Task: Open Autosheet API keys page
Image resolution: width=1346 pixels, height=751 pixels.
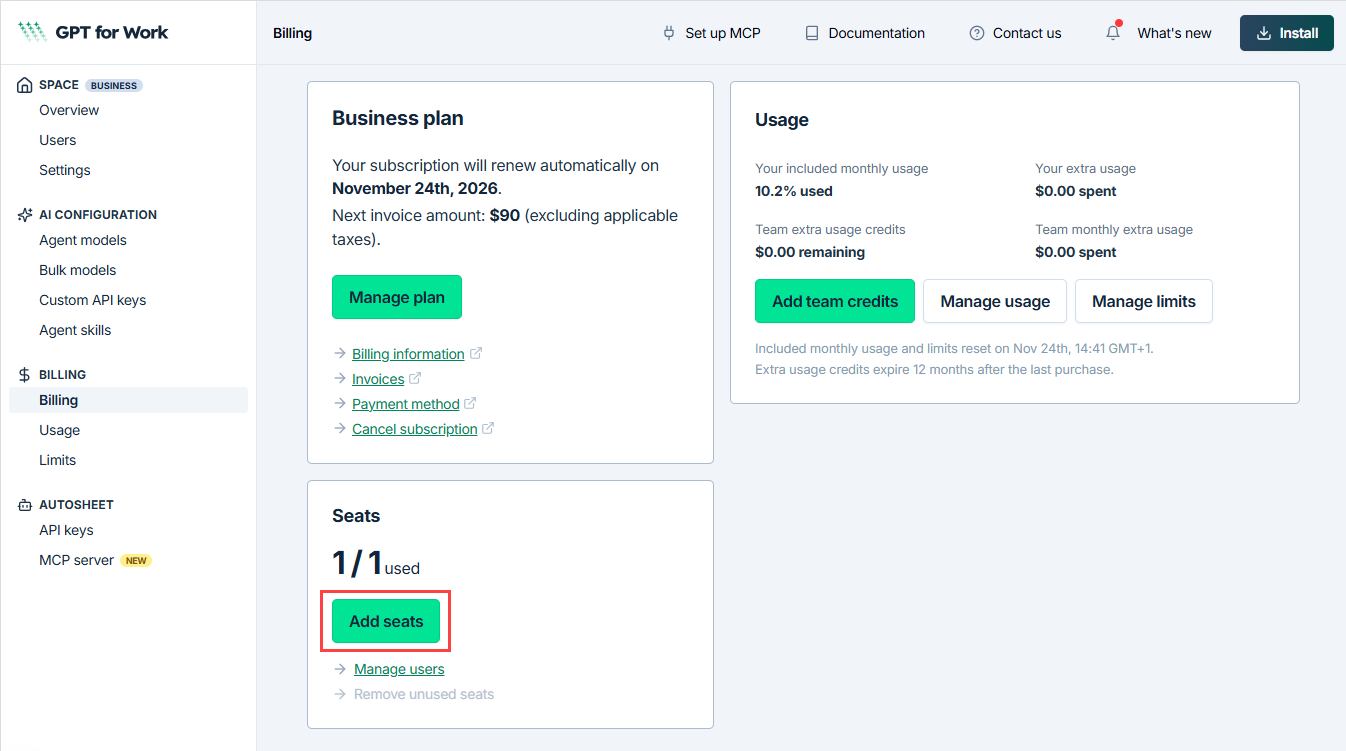Action: pos(66,530)
